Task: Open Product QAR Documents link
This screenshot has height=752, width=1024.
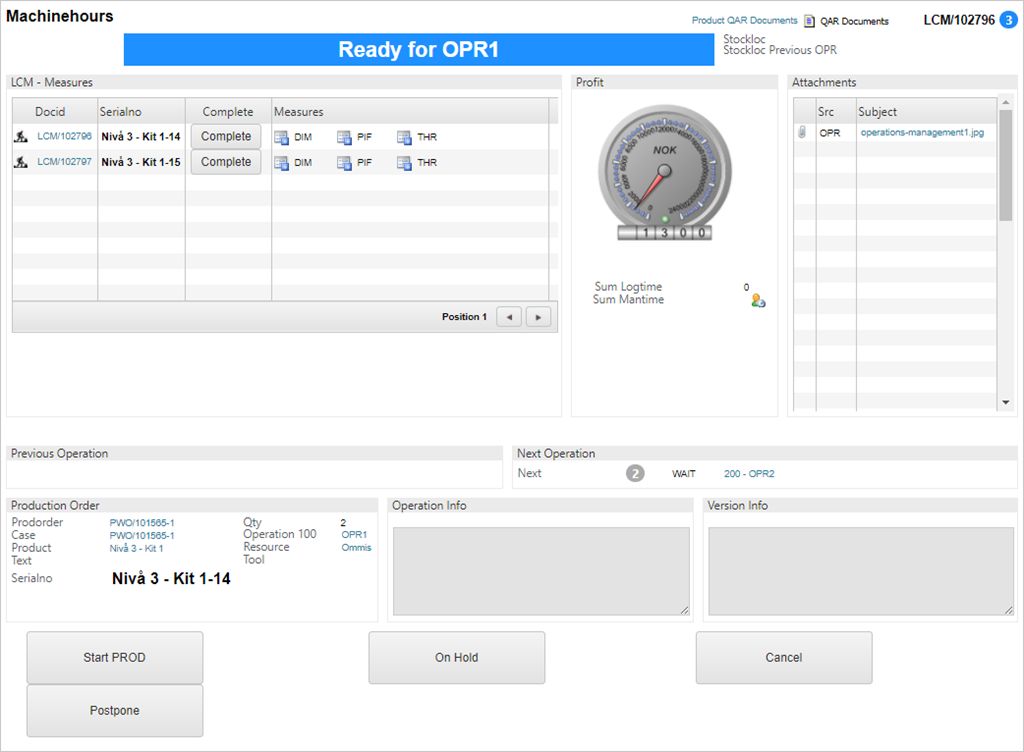Action: (744, 21)
